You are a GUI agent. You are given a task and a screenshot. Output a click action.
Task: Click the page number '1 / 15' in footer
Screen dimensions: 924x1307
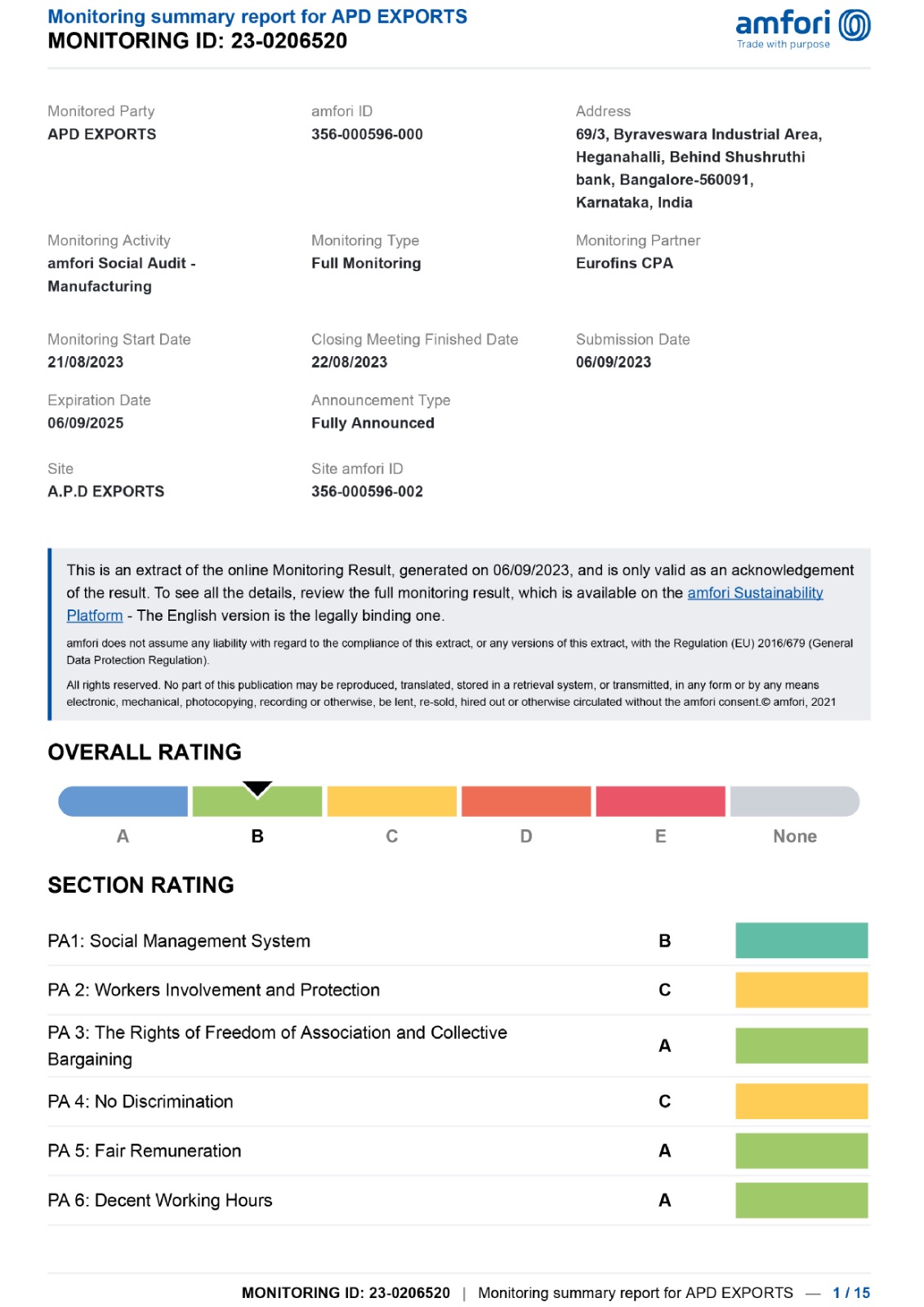point(851,1293)
